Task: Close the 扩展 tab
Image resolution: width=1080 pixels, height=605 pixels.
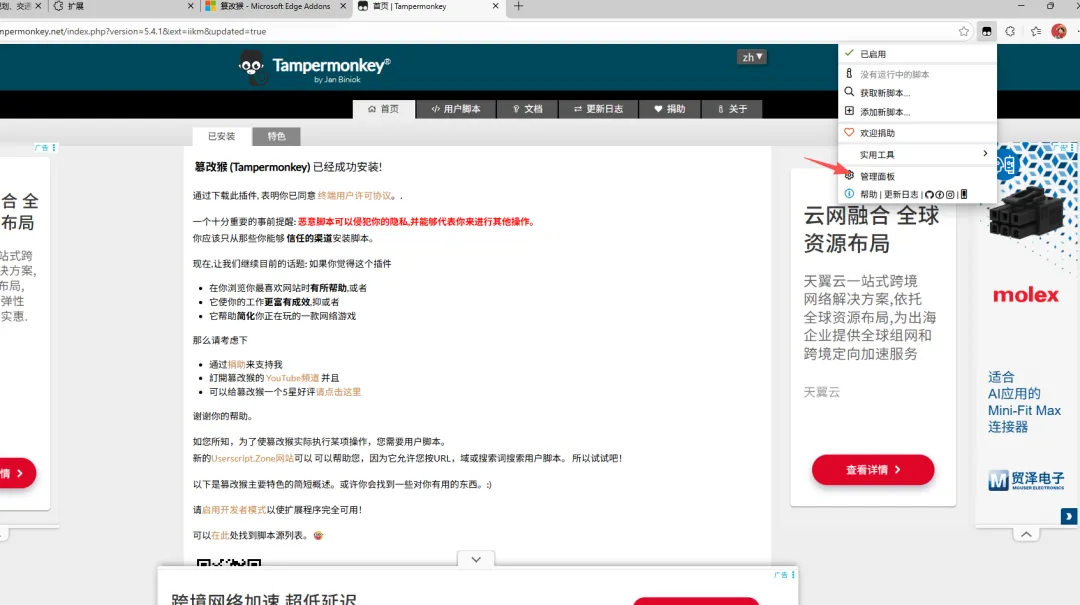Action: point(191,6)
